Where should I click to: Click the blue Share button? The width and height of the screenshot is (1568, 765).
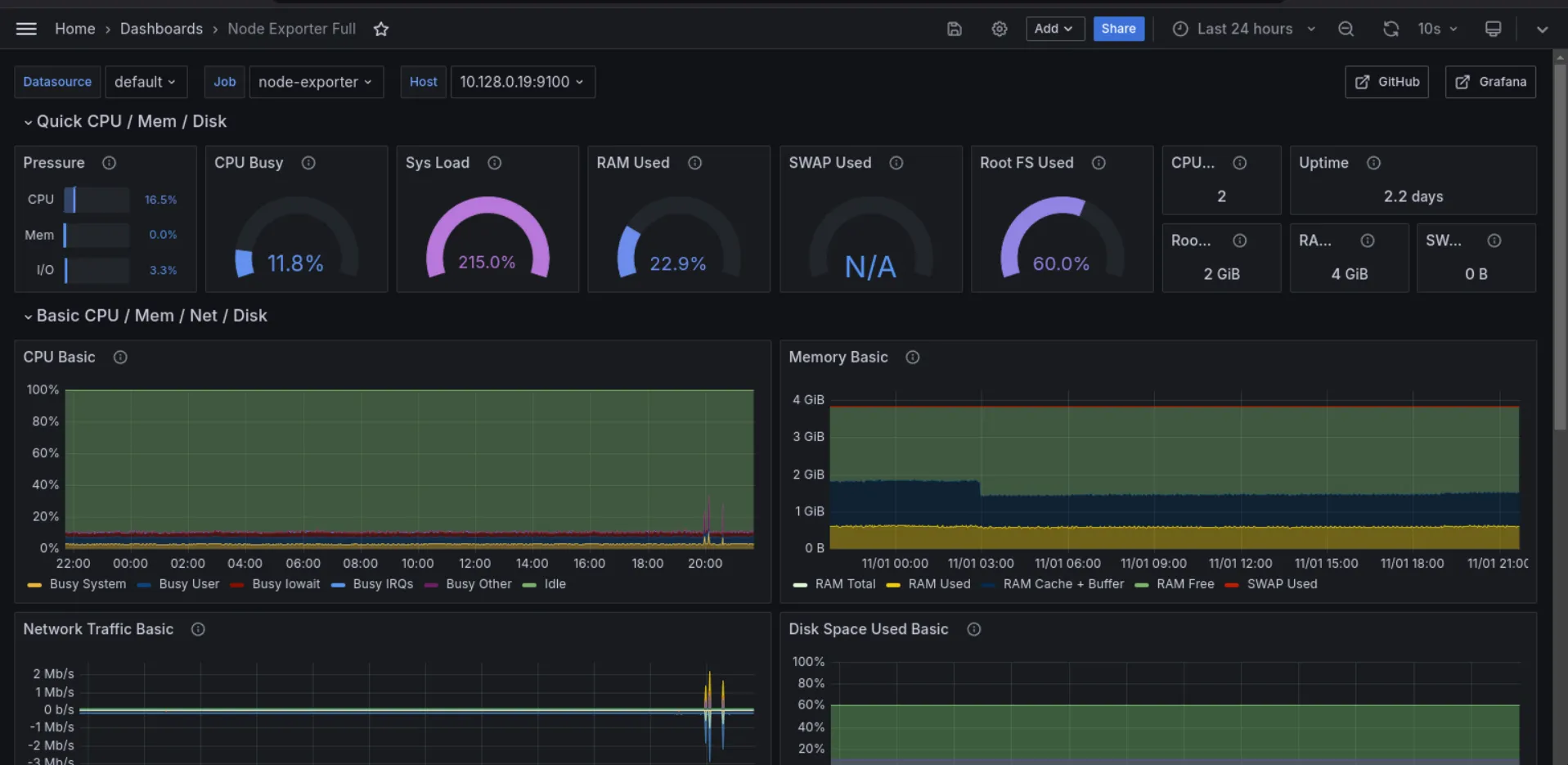(x=1118, y=29)
